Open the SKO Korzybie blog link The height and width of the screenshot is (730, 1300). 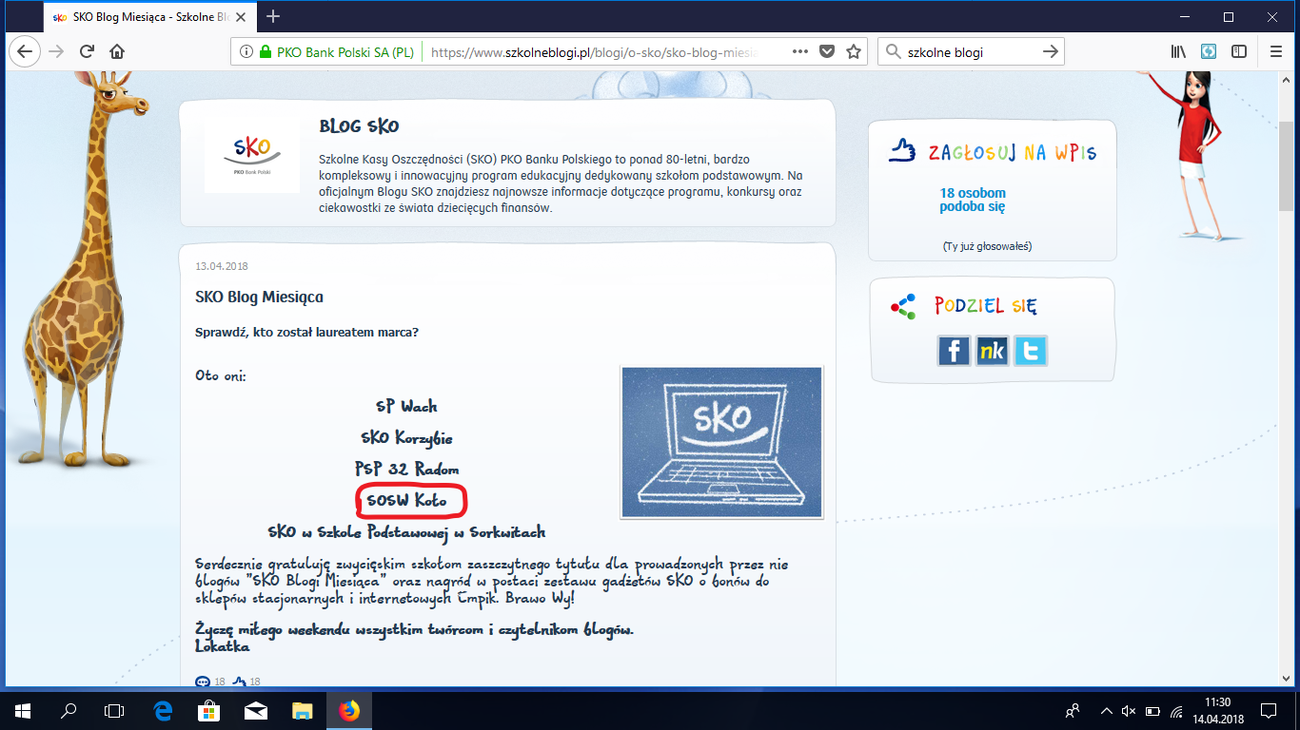click(406, 437)
